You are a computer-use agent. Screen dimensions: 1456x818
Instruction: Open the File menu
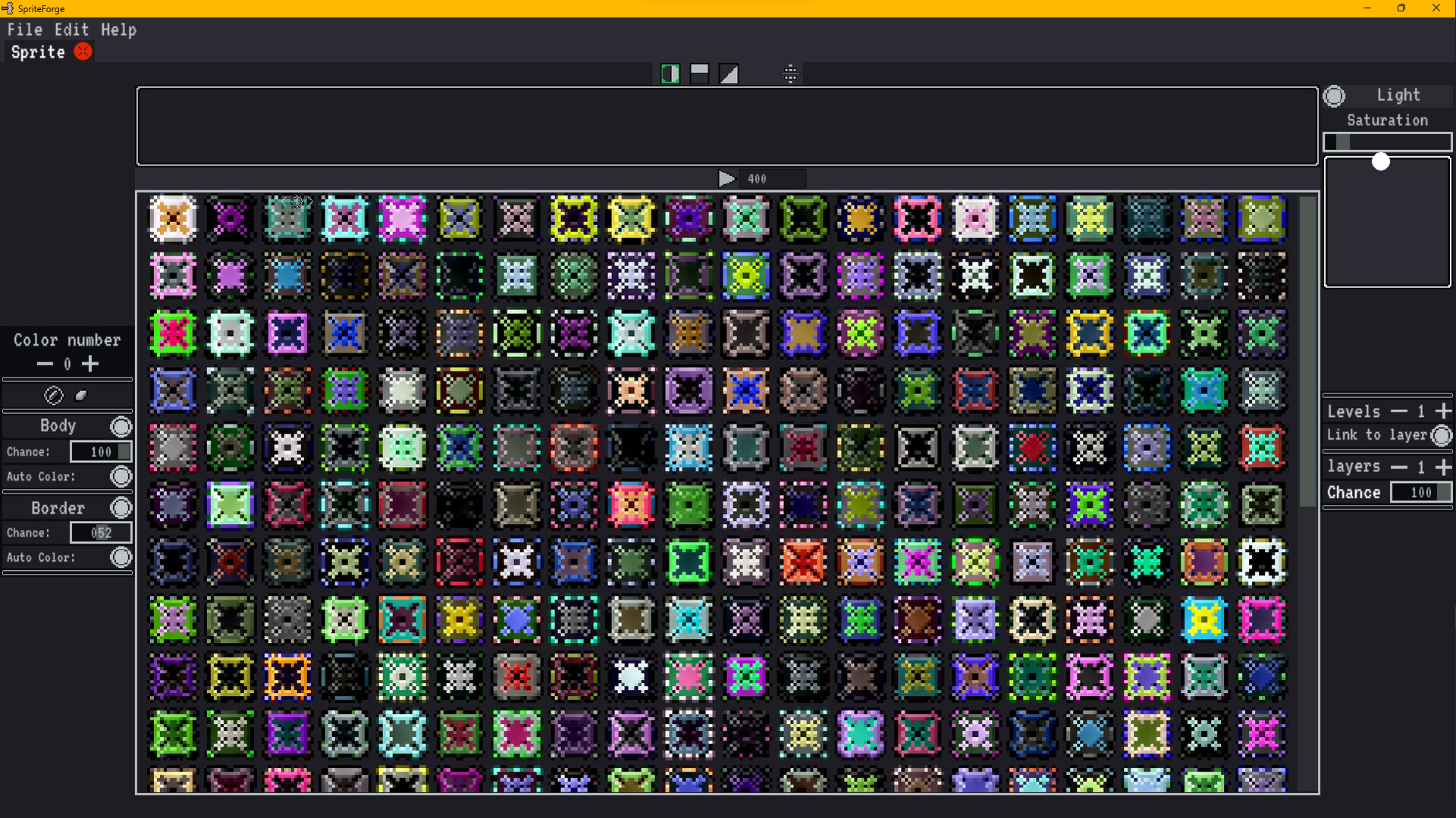[25, 30]
